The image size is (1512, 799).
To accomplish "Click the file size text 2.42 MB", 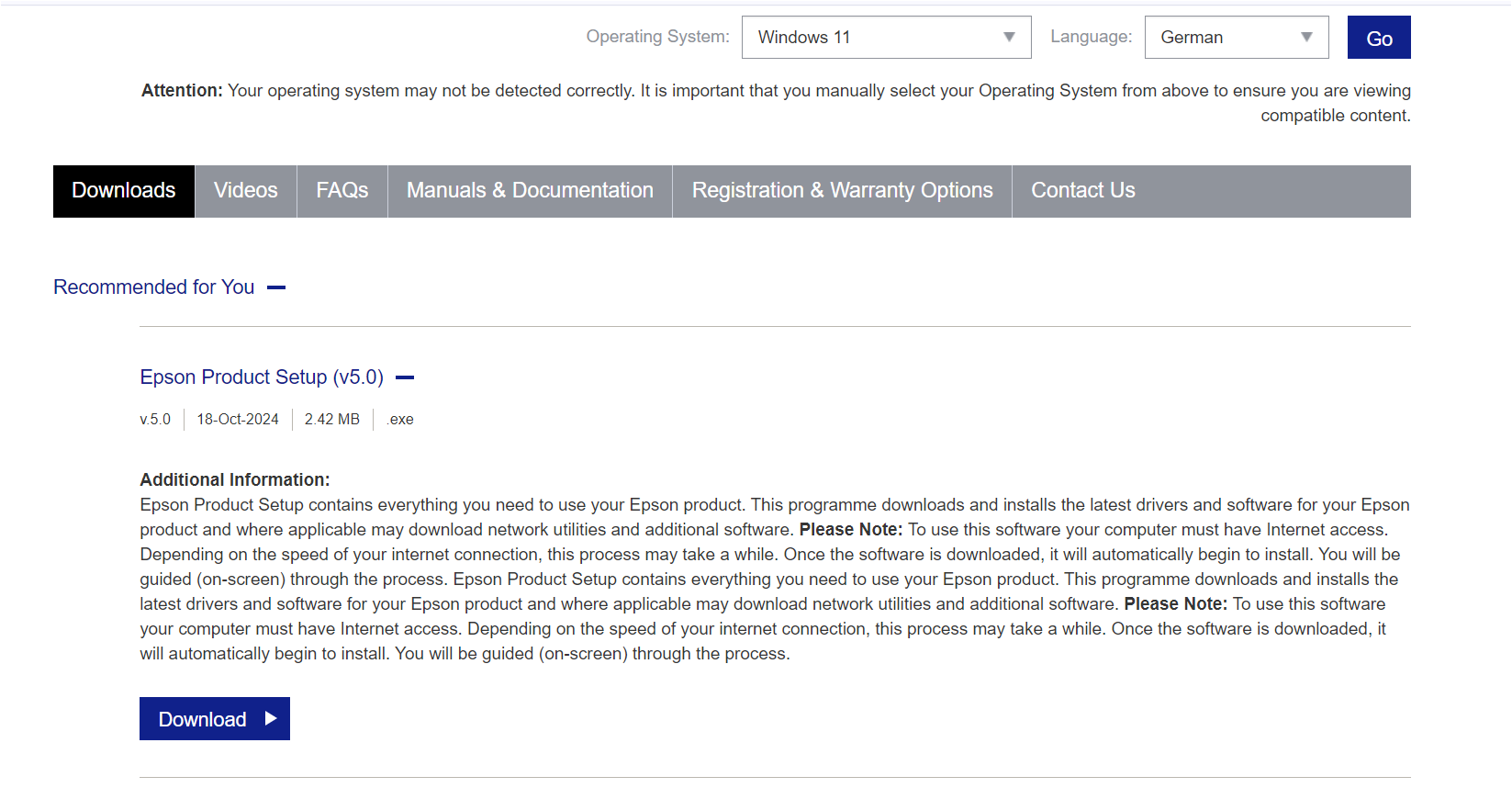I will coord(332,420).
